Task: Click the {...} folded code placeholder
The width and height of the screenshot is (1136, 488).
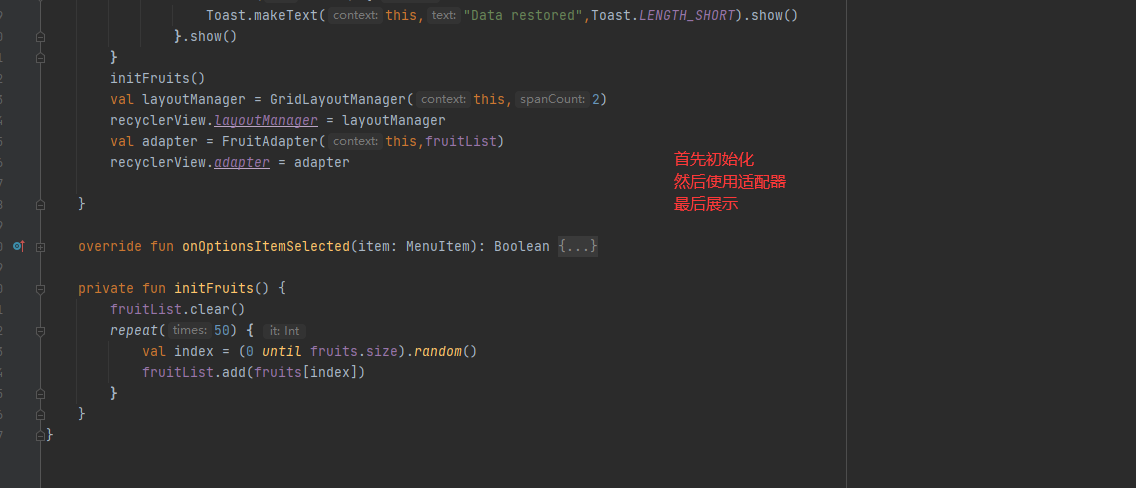Action: click(x=578, y=246)
